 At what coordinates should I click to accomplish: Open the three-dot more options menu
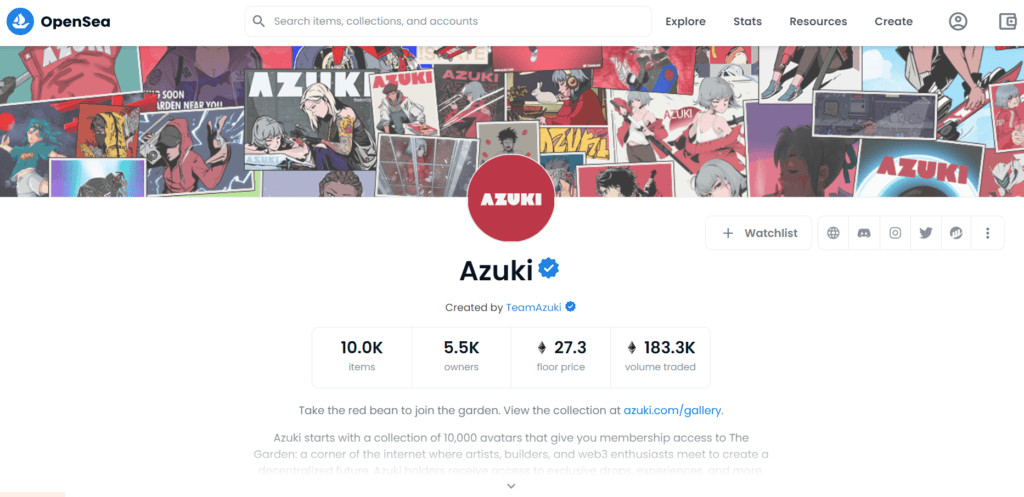point(987,233)
